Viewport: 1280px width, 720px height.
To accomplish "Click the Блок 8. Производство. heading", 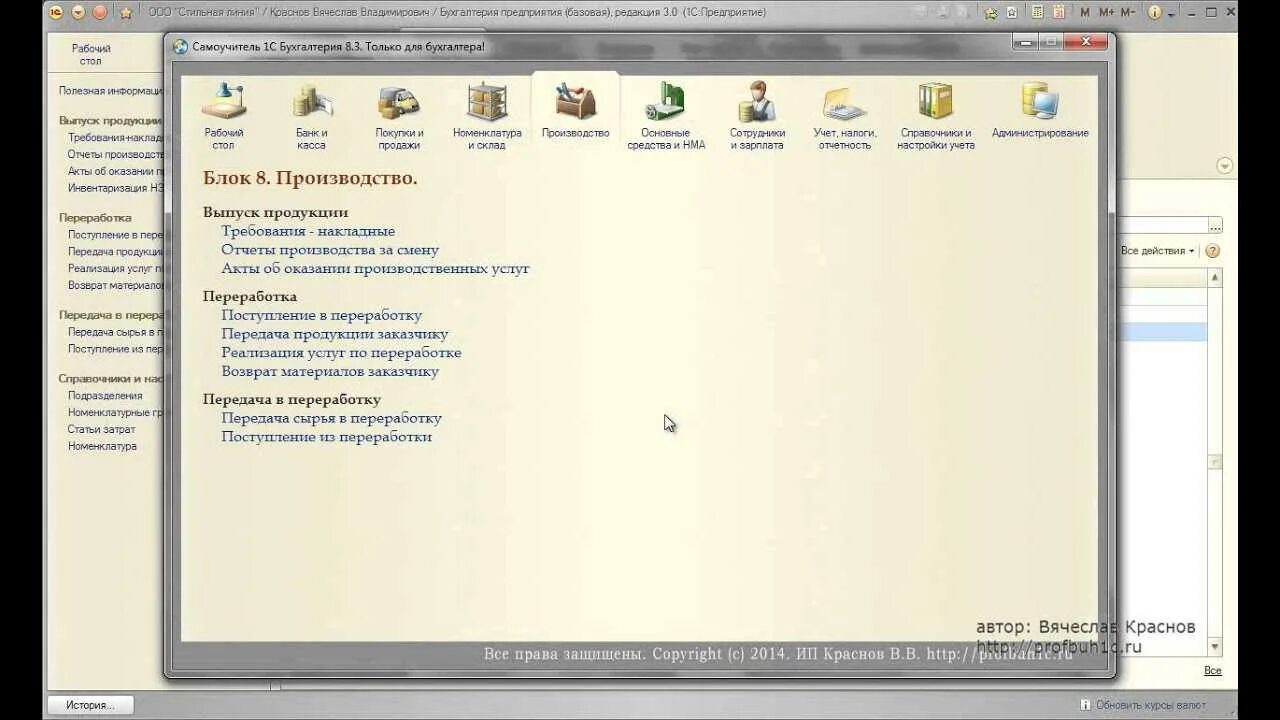I will [310, 179].
